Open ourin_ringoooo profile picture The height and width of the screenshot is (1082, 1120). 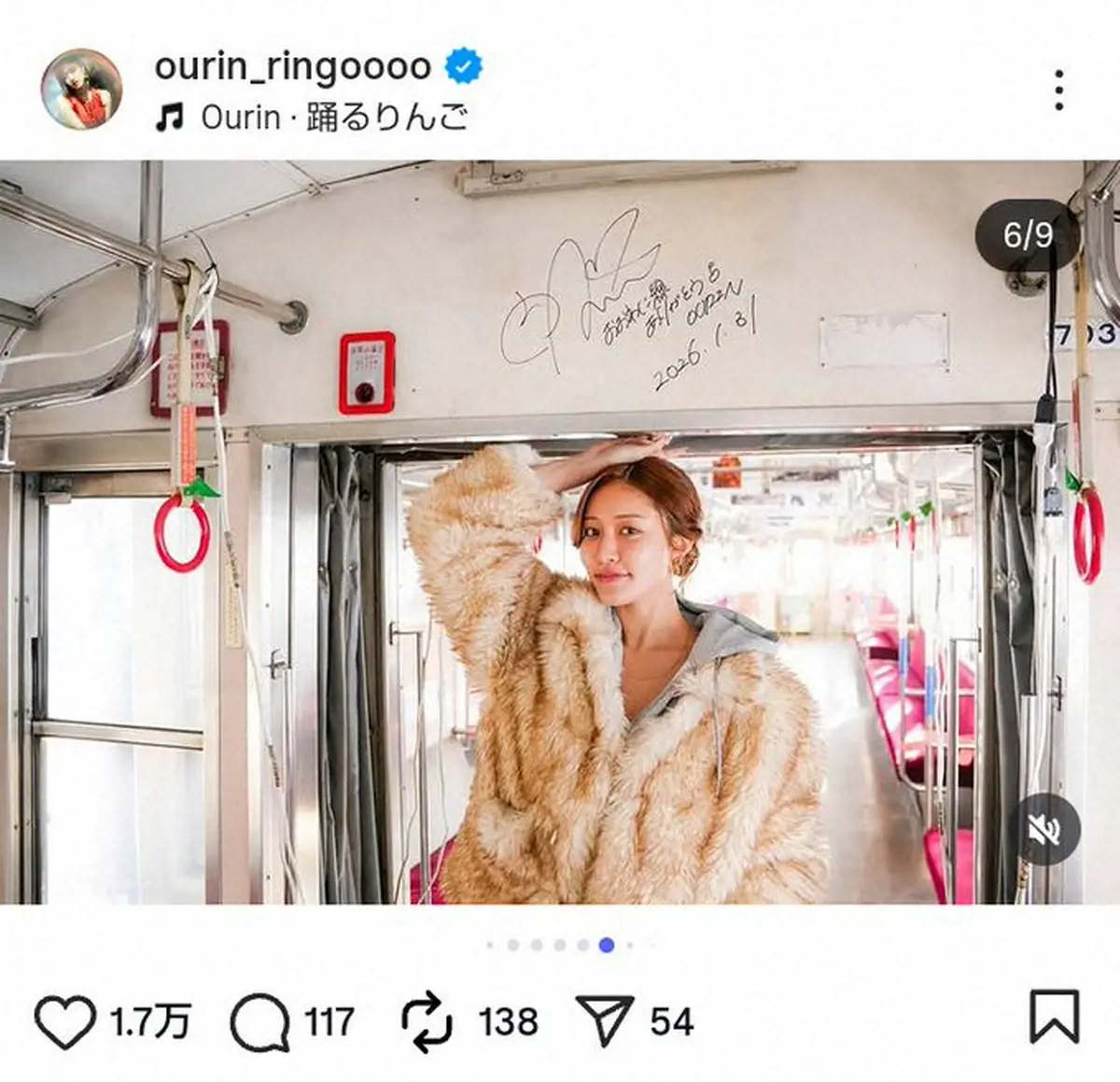(82, 89)
